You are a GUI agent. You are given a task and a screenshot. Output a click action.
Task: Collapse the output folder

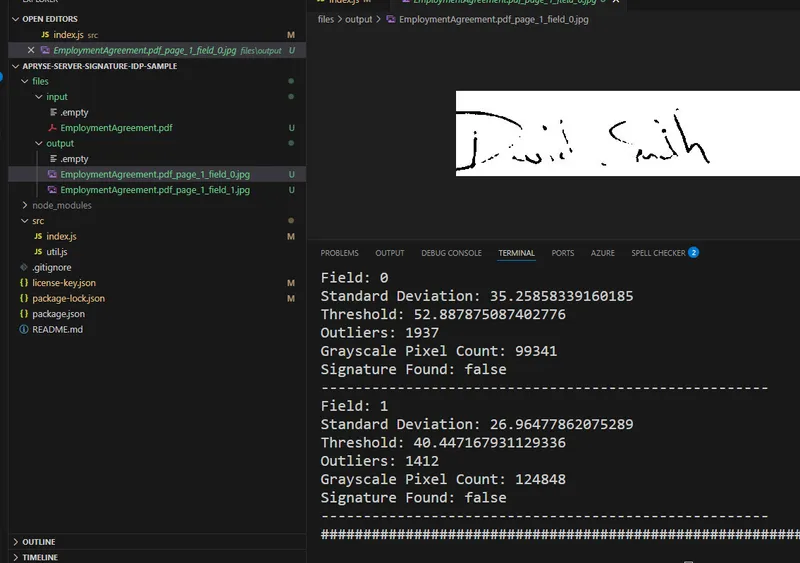click(39, 143)
